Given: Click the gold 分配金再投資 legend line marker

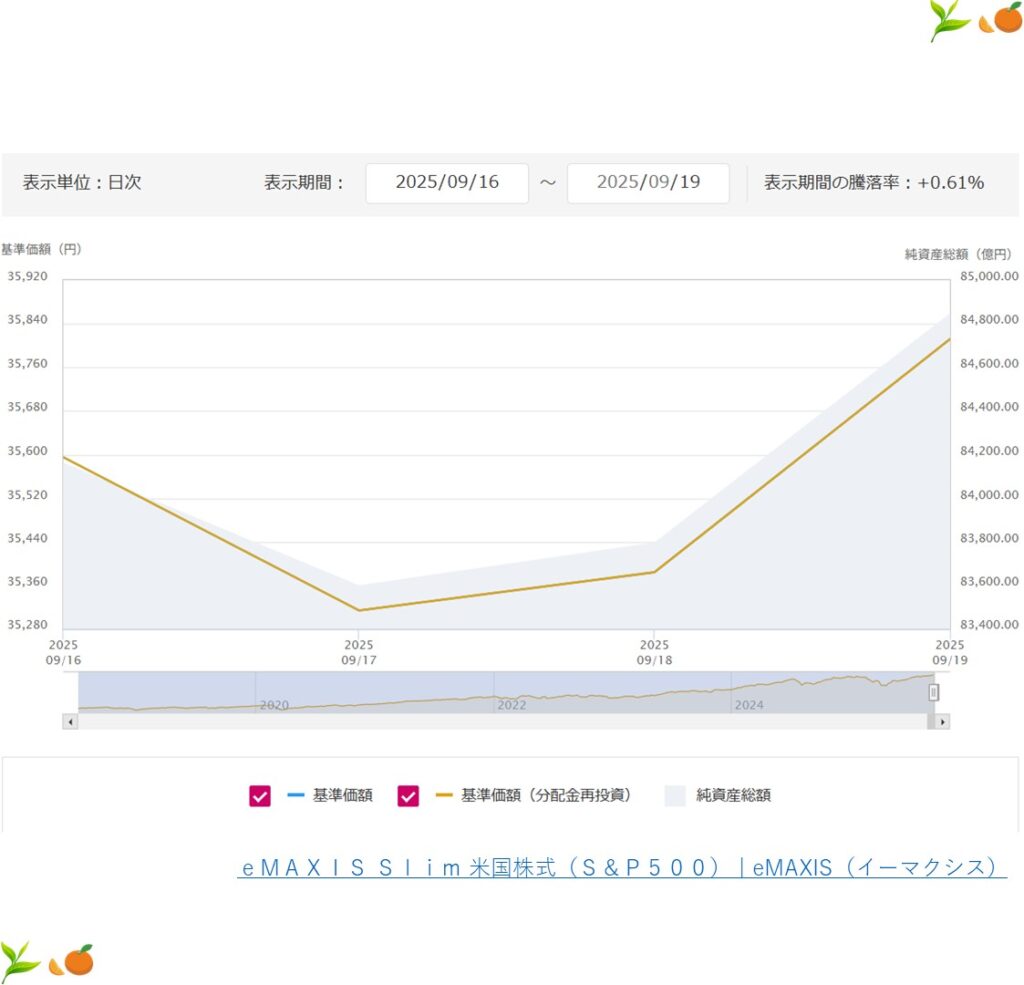Looking at the screenshot, I should (x=443, y=796).
